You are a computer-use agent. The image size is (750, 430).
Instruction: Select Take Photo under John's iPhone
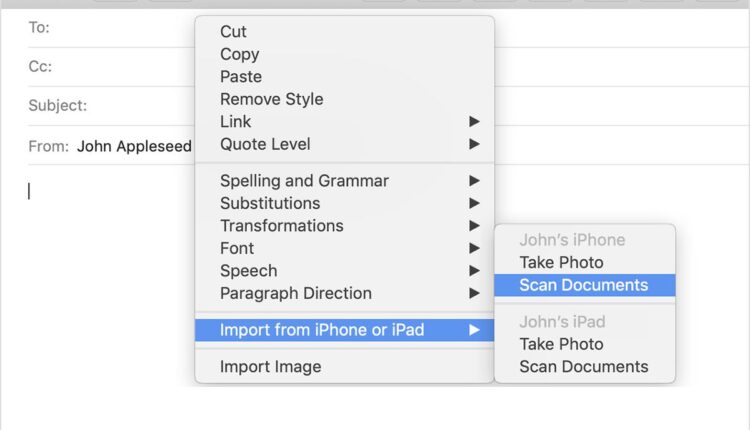(561, 263)
